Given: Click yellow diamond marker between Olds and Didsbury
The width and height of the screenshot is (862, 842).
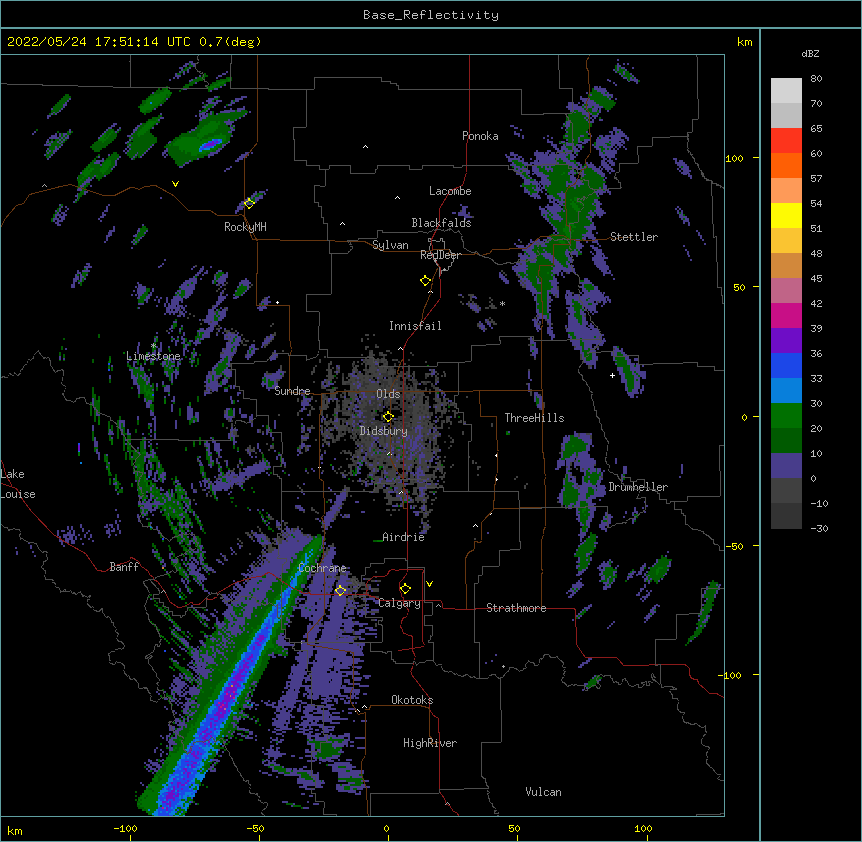Looking at the screenshot, I should tap(388, 417).
